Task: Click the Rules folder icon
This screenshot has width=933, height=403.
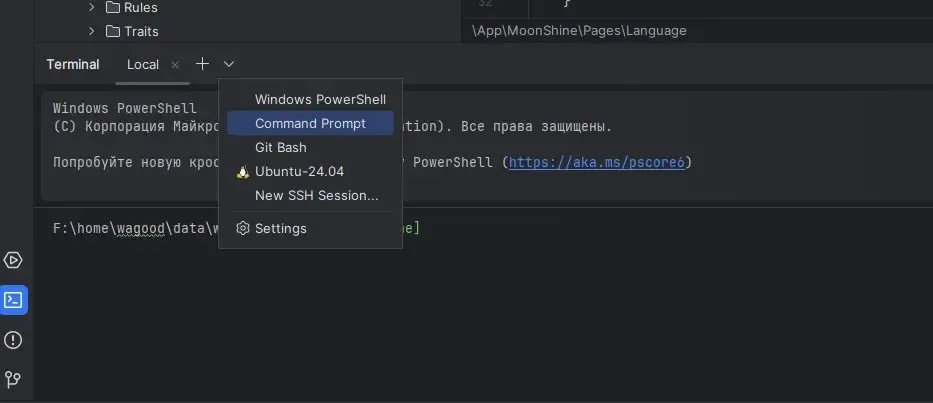Action: tap(112, 7)
